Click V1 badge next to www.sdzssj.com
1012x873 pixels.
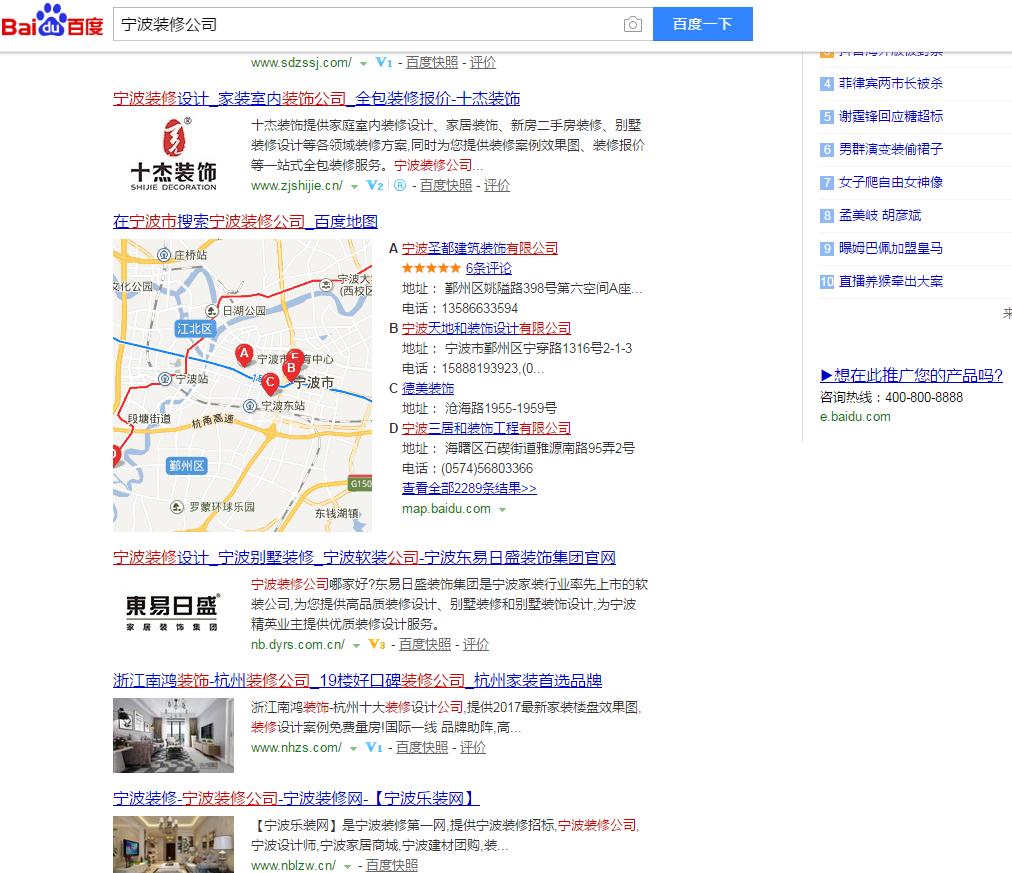[384, 62]
